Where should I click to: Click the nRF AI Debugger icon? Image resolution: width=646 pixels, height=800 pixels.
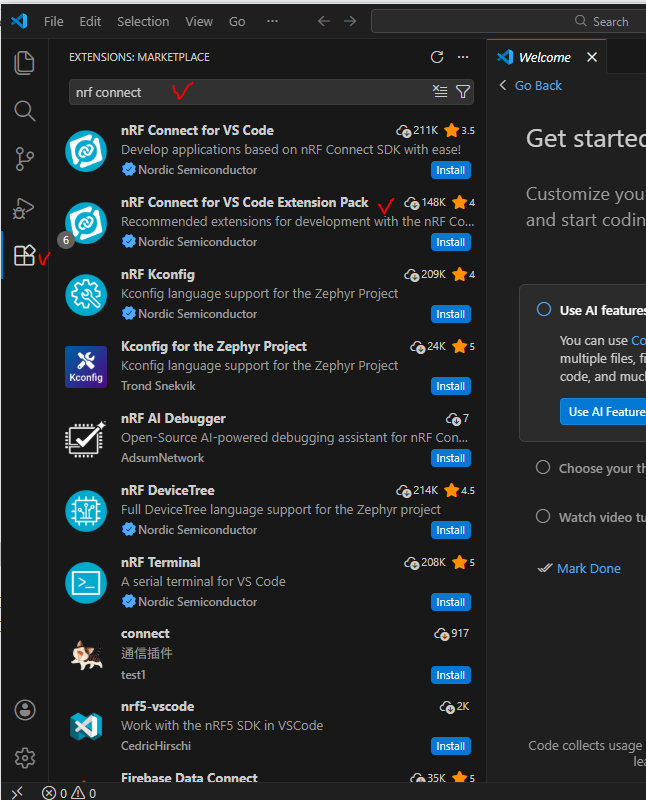pyautogui.click(x=86, y=439)
